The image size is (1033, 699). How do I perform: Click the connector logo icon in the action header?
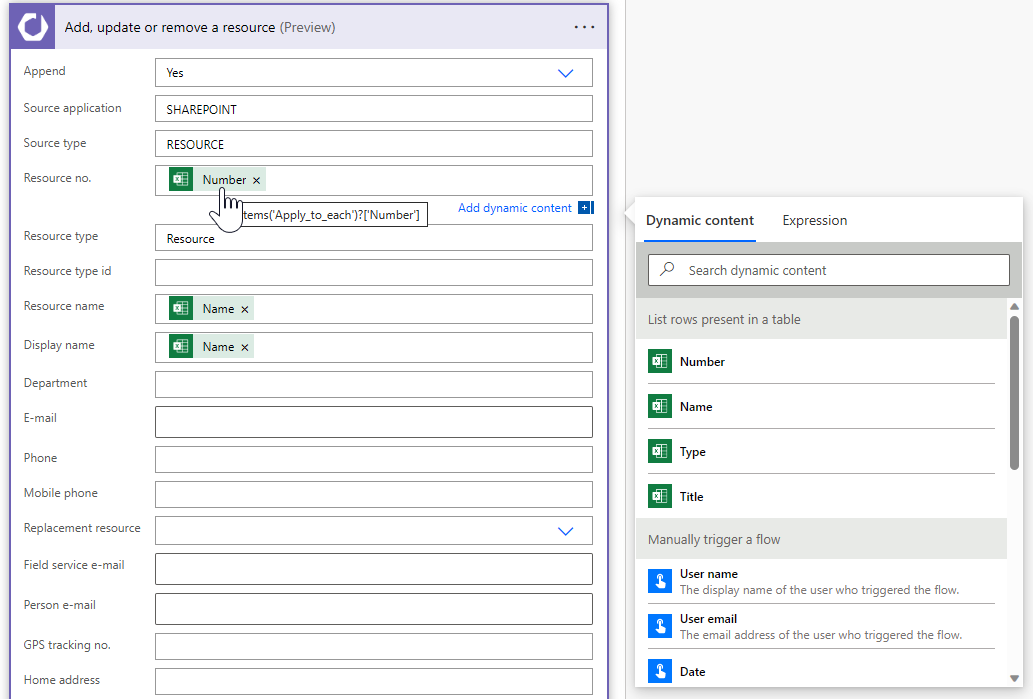(33, 27)
